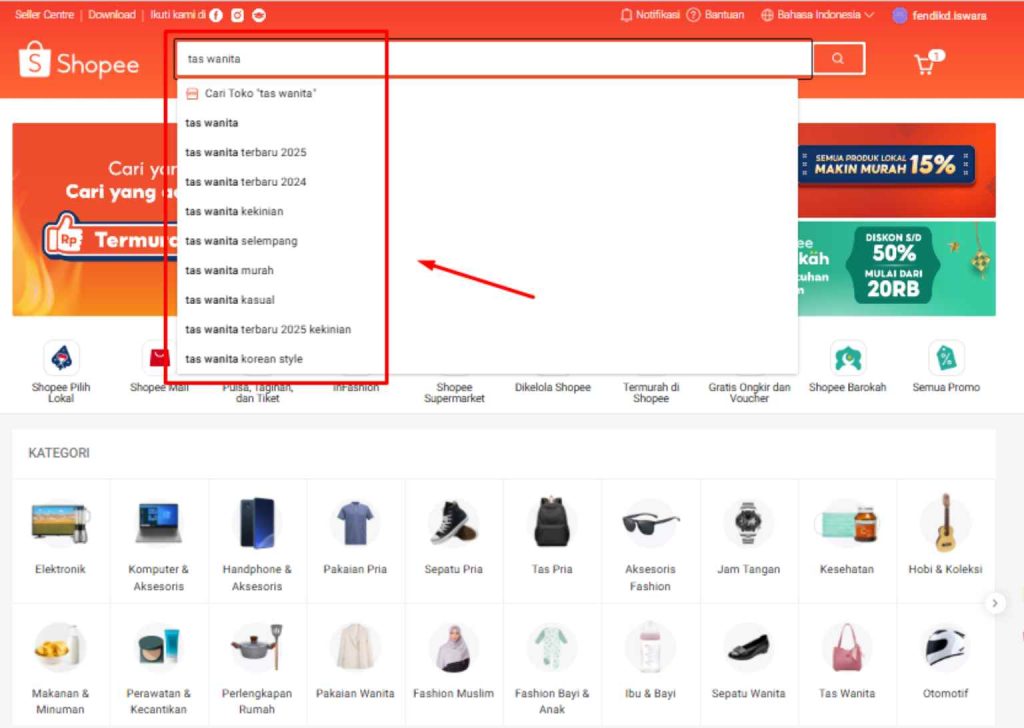Image resolution: width=1024 pixels, height=728 pixels.
Task: Open Makin Murah 15% banner
Action: (897, 170)
